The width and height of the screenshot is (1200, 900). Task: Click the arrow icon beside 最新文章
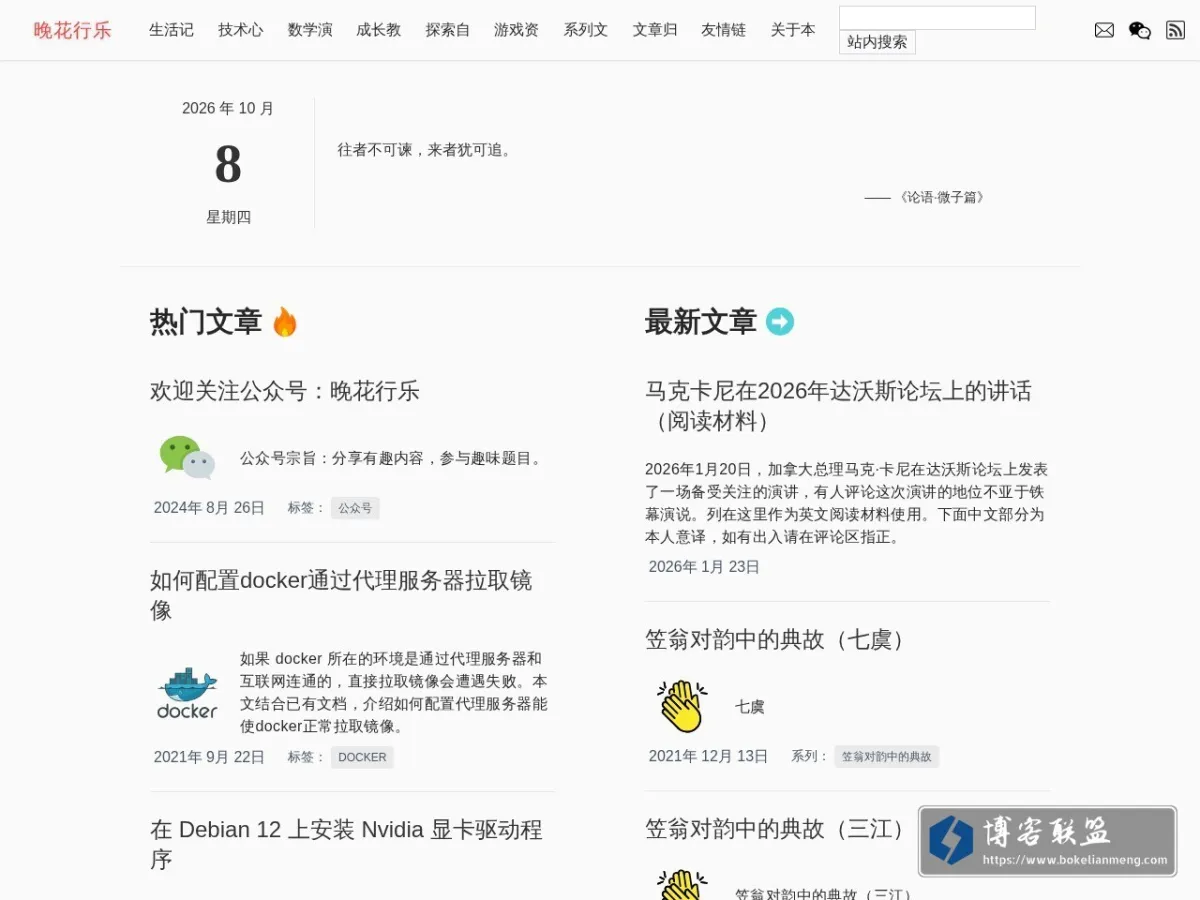click(780, 322)
